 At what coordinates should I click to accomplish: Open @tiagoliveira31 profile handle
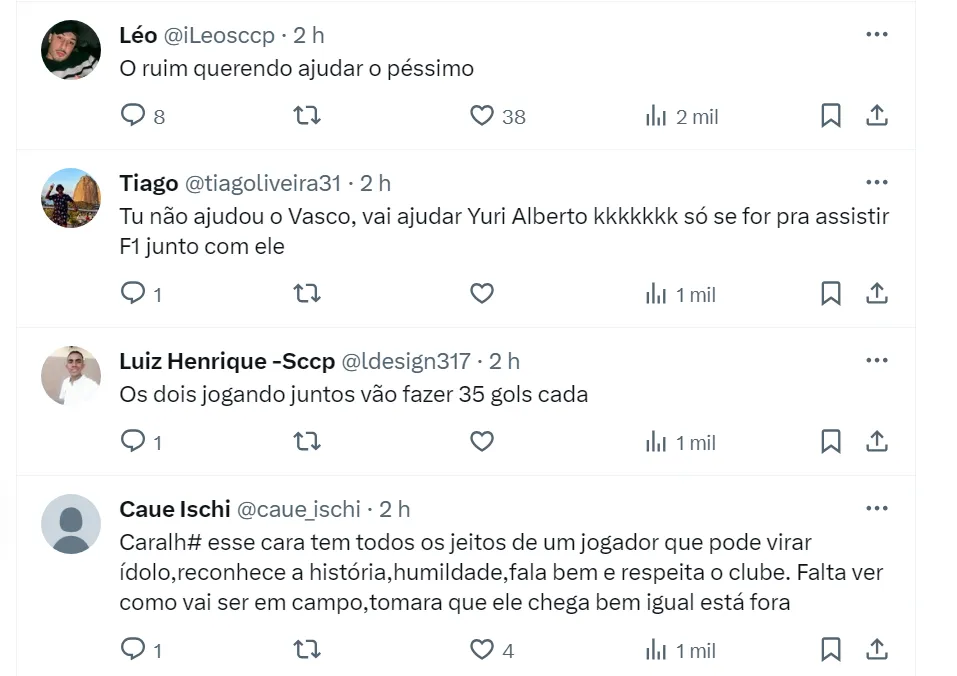(x=263, y=183)
